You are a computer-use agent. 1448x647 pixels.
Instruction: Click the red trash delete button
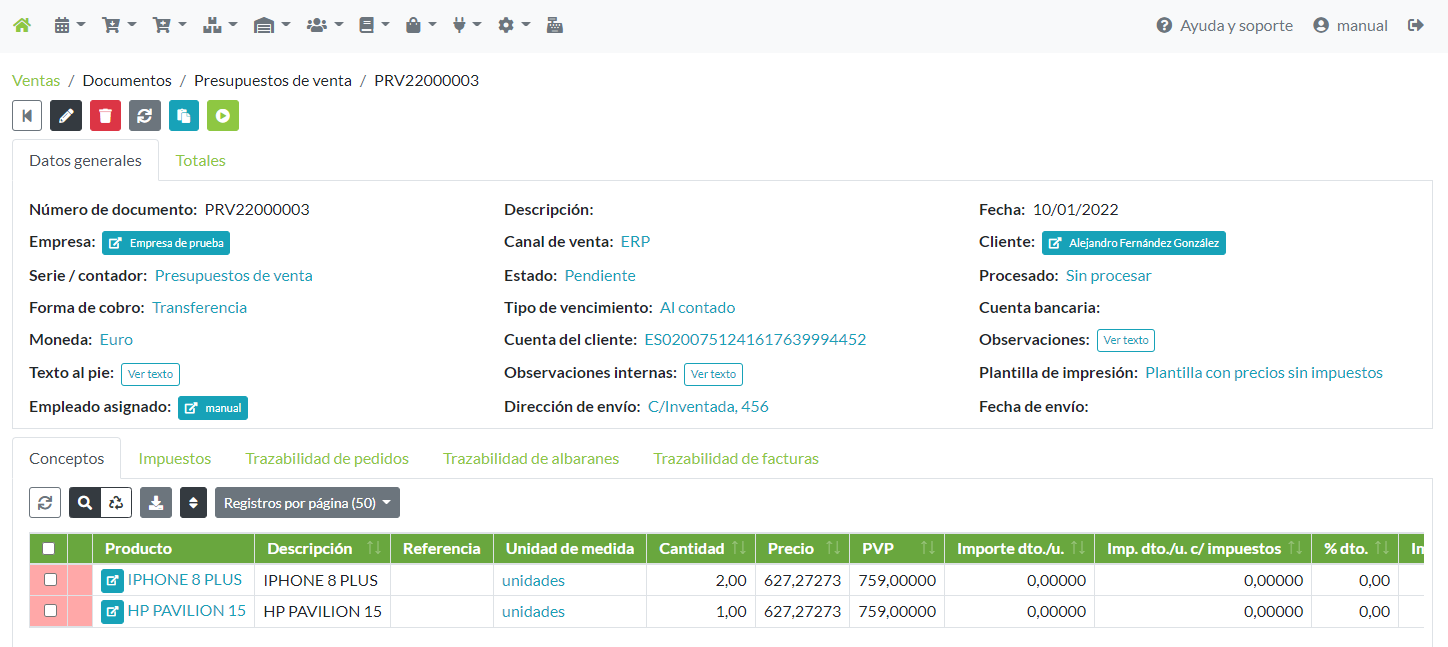105,116
